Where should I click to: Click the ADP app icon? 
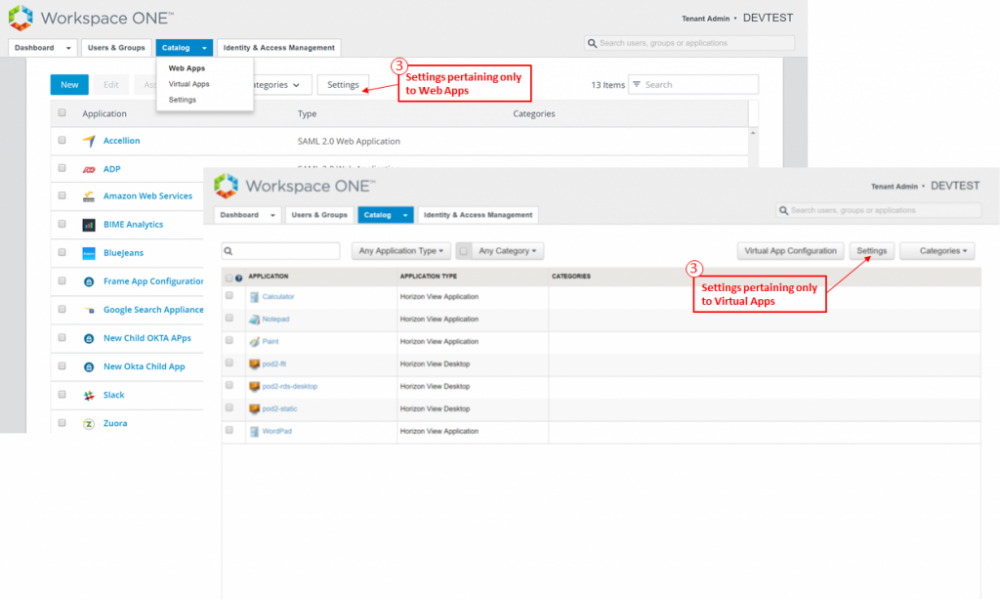click(88, 169)
